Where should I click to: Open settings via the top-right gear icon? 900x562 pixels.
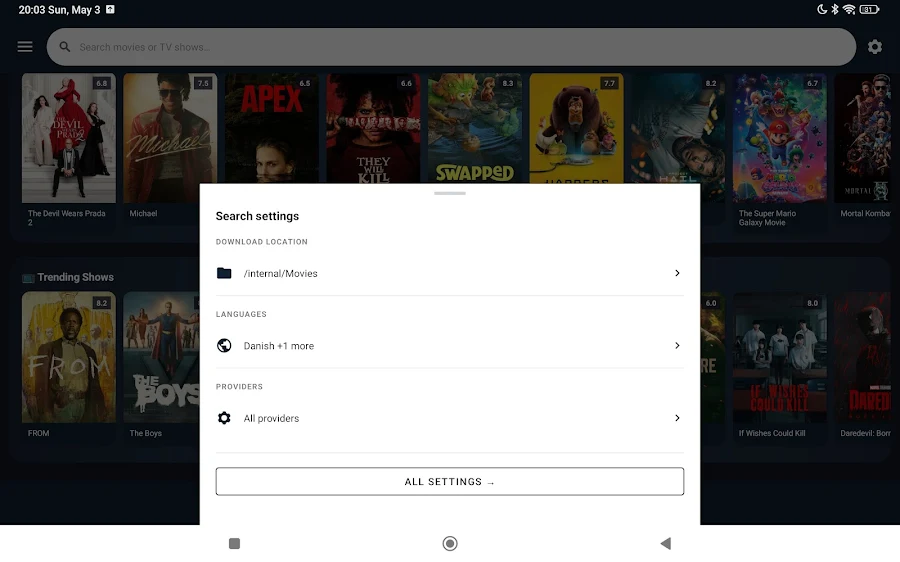874,46
